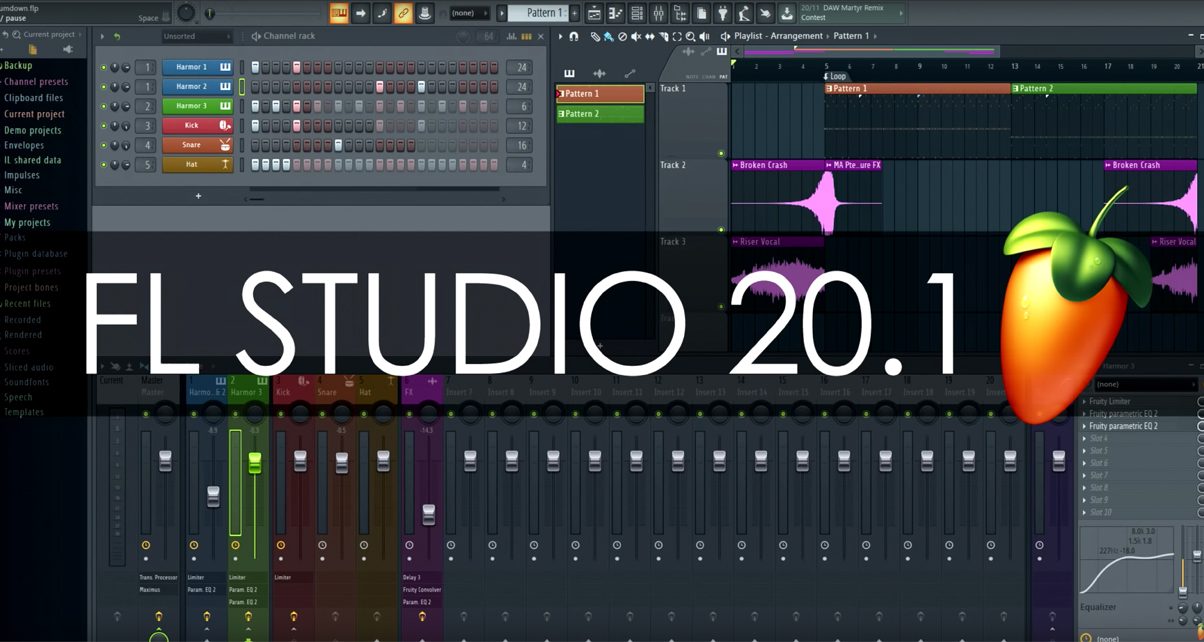1204x642 pixels.
Task: Click the Save/export icon in top toolbar
Action: tap(787, 13)
